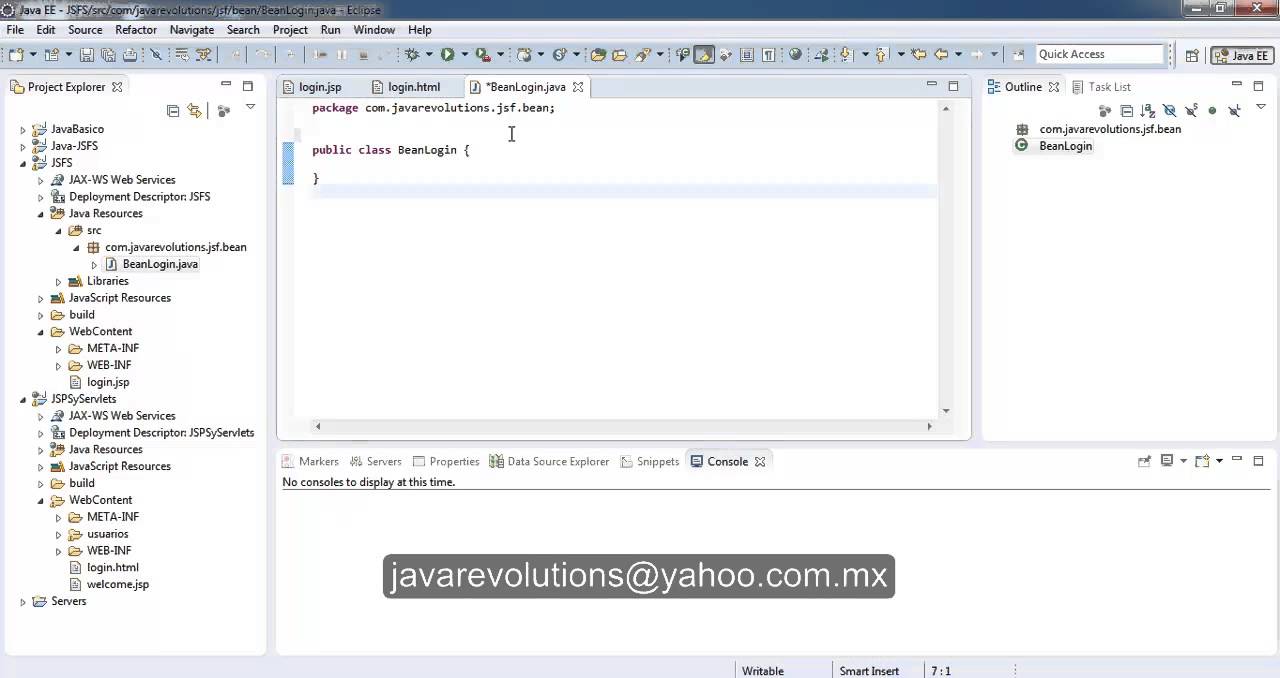
Task: Click the Next Annotation arrow icon
Action: pyautogui.click(x=845, y=55)
